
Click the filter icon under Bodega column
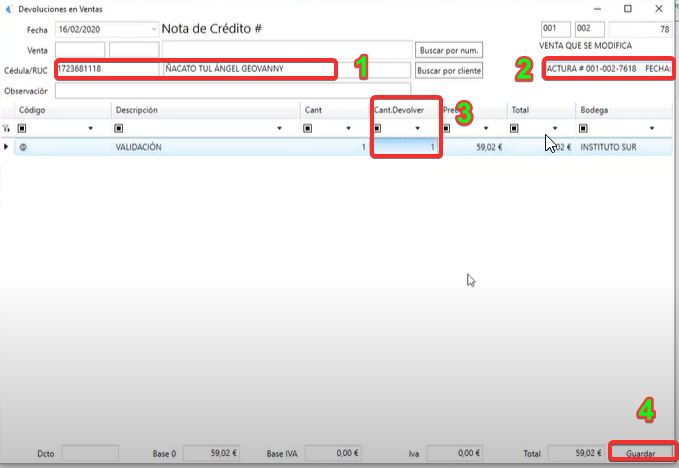click(582, 128)
